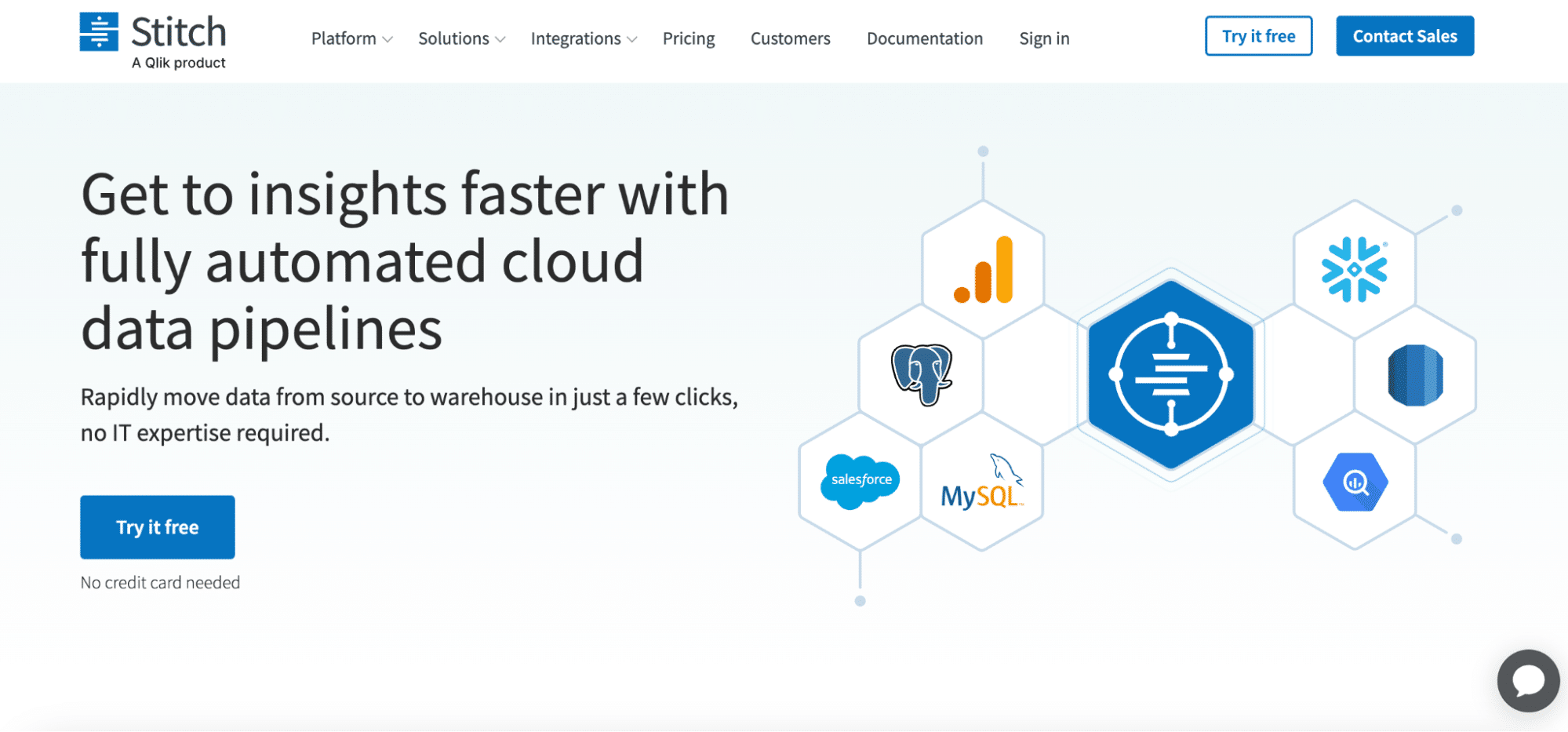Open the chat bubble widget
This screenshot has height=732, width=1568.
(1528, 680)
